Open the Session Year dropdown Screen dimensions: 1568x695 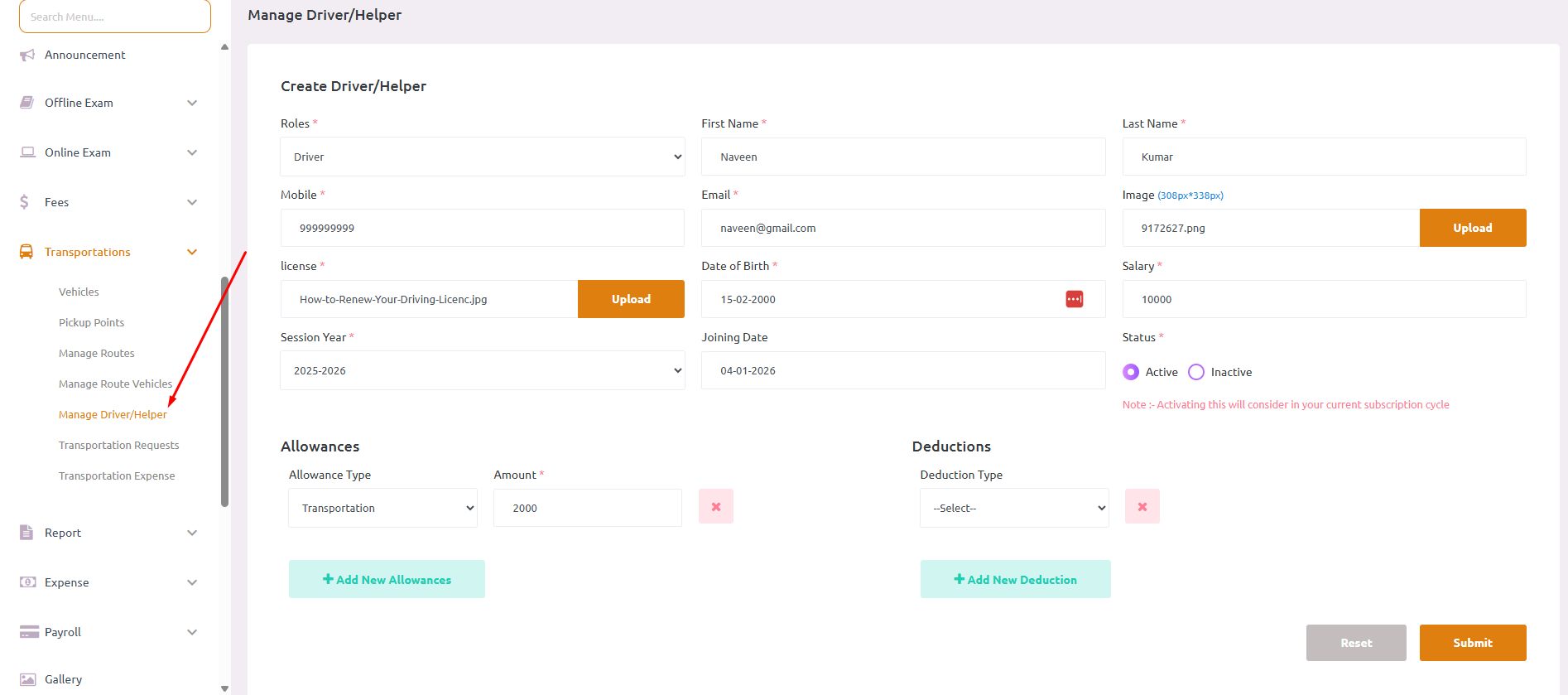[482, 370]
